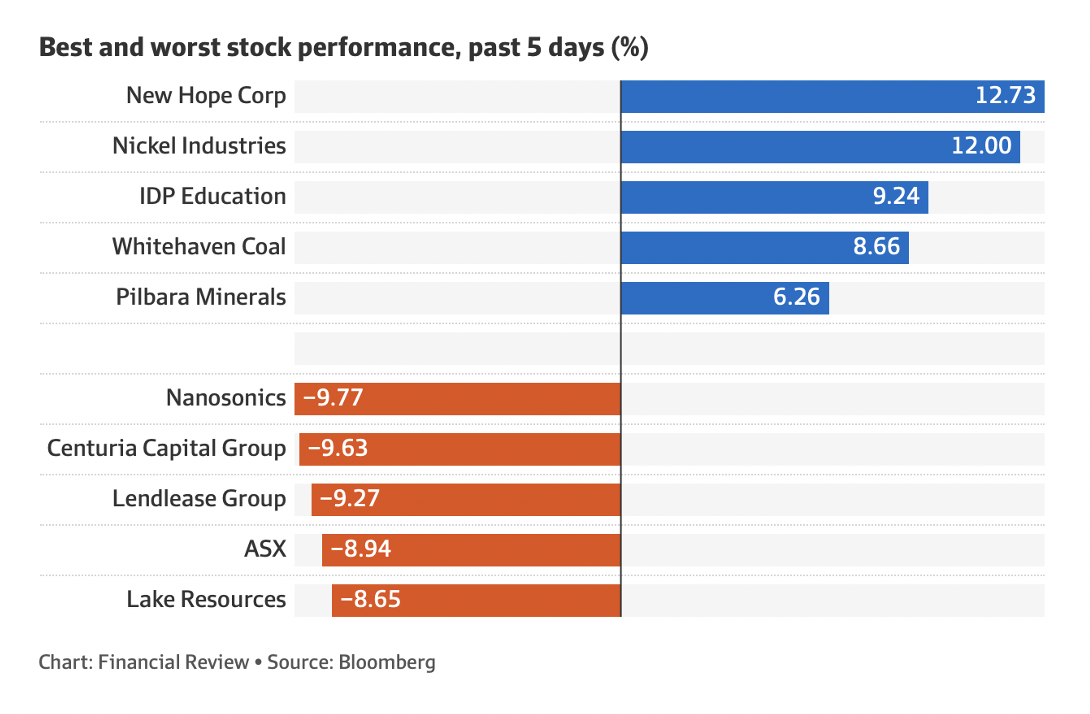Click the Chart: Financial Review credit
Viewport: 1090px width, 714px height.
click(143, 662)
